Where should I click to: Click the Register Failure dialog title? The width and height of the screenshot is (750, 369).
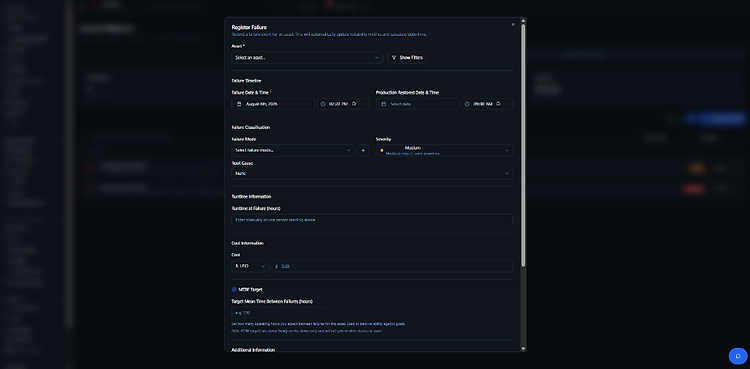click(249, 27)
